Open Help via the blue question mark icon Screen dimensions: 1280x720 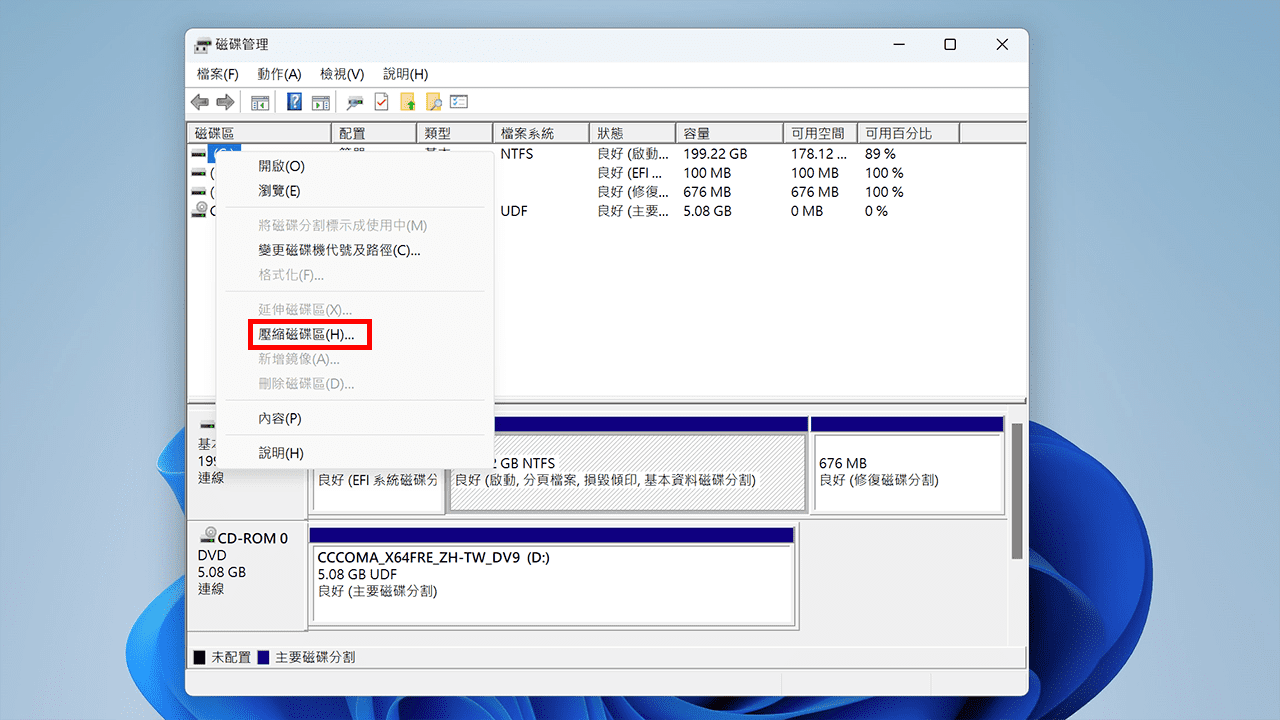coord(294,101)
